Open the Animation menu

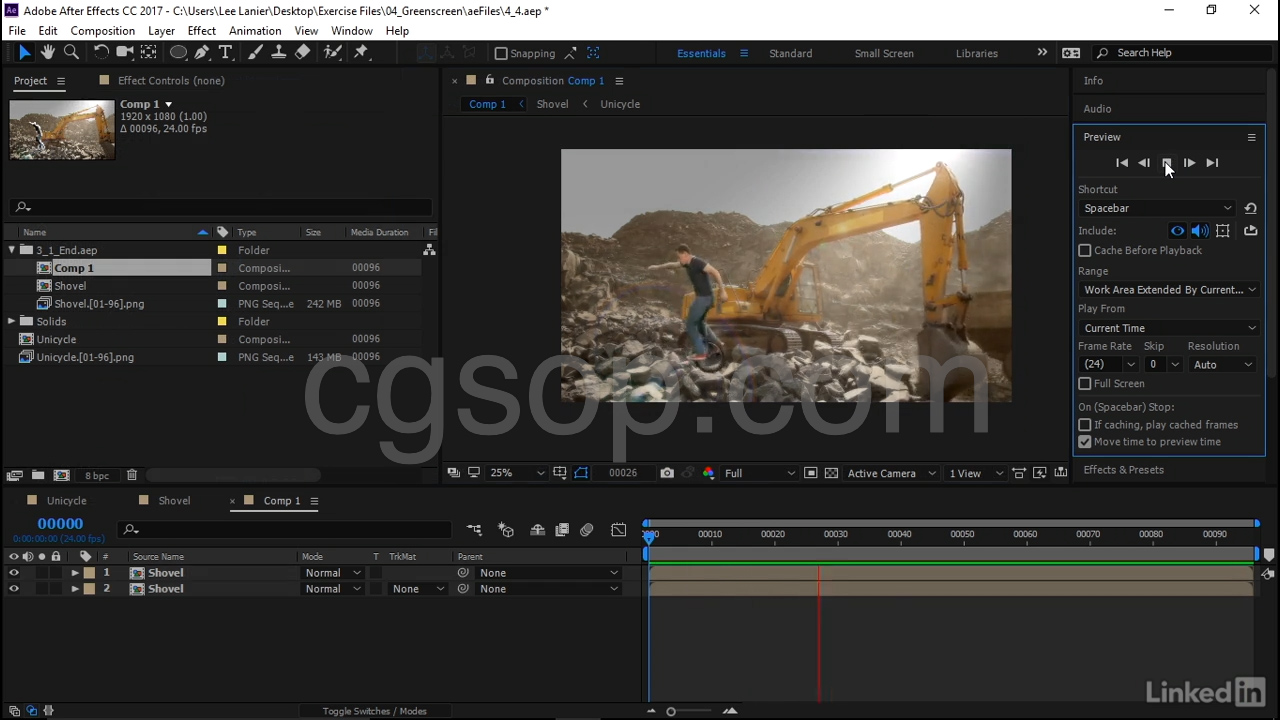coord(255,31)
